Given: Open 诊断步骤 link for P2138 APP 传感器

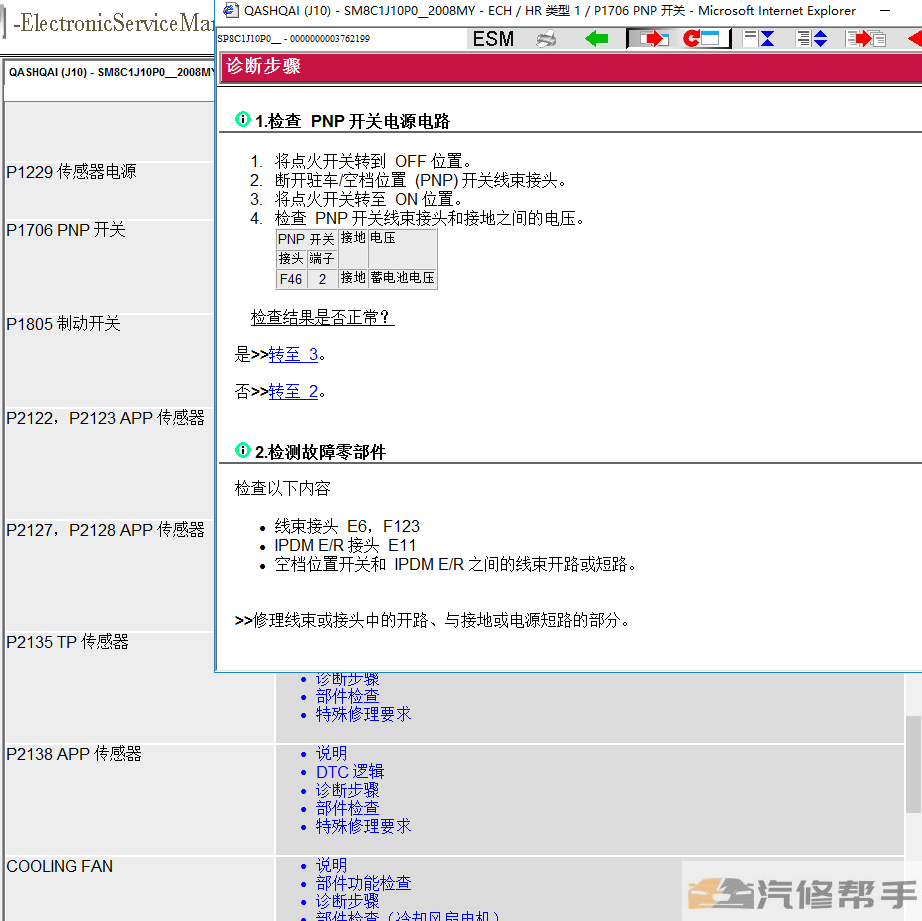Looking at the screenshot, I should tap(347, 790).
